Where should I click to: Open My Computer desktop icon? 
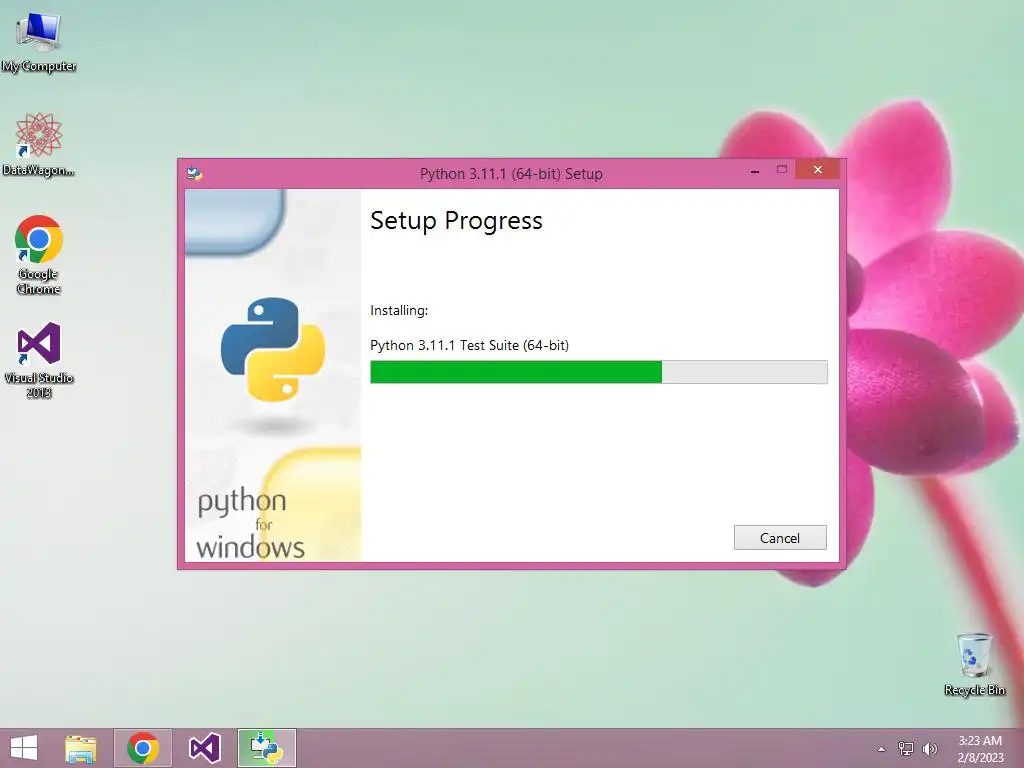pos(39,42)
